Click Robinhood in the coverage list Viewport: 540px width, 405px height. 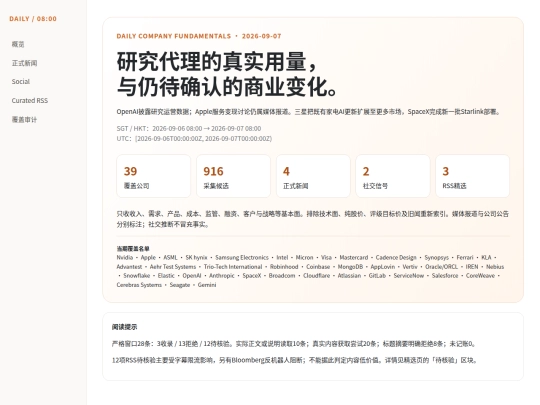coord(284,267)
